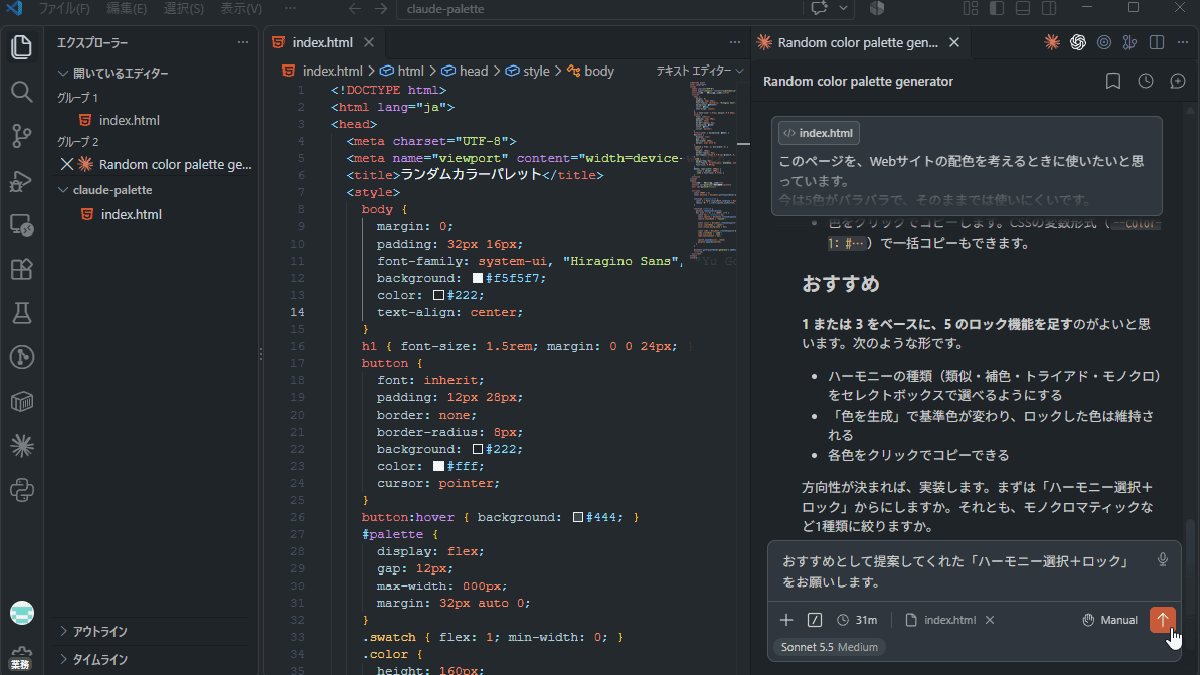Click the prompt text input area
The height and width of the screenshot is (675, 1200).
[958, 571]
